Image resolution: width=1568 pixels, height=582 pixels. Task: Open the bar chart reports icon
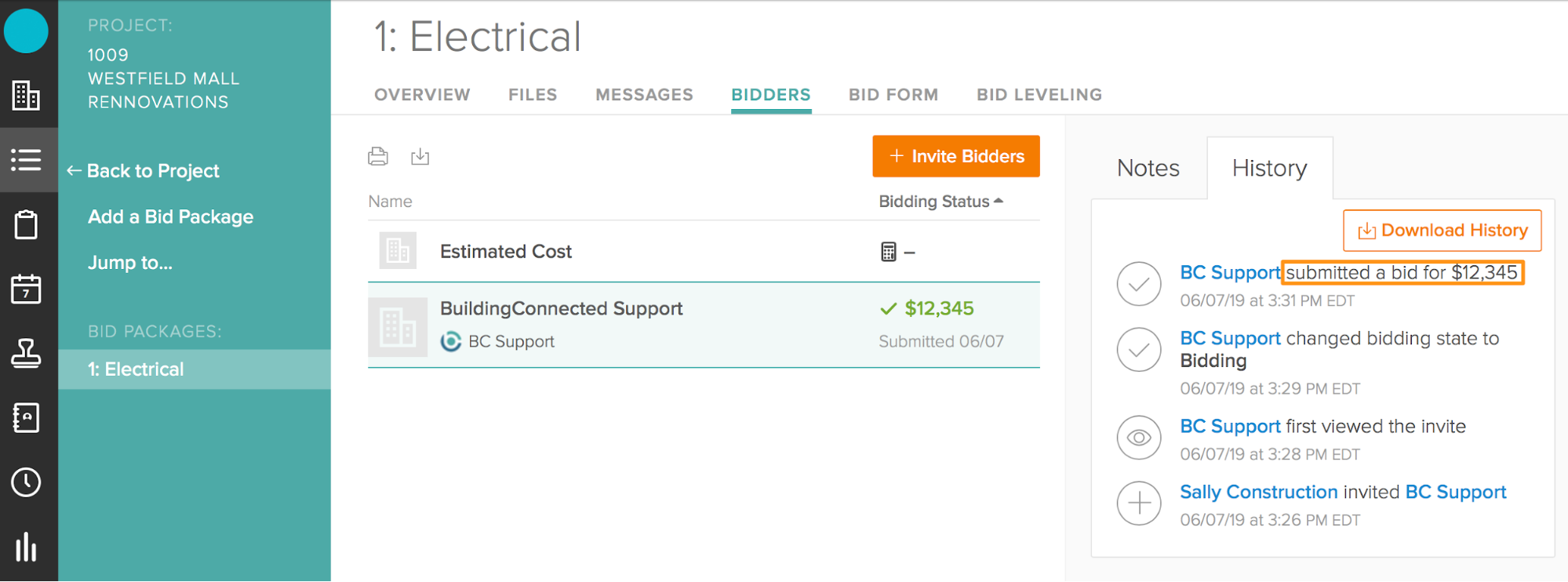click(x=26, y=547)
